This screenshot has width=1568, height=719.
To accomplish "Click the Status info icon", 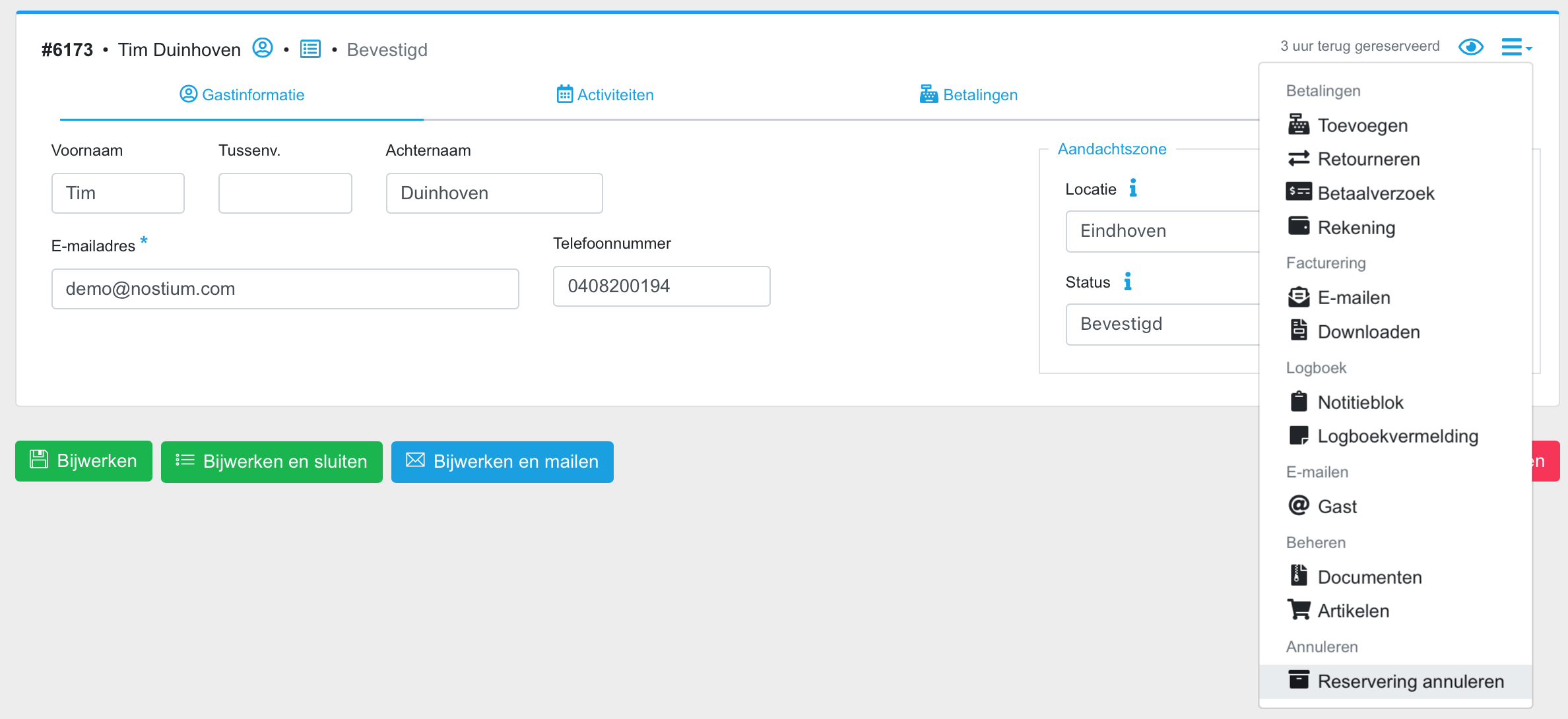I will (x=1127, y=282).
